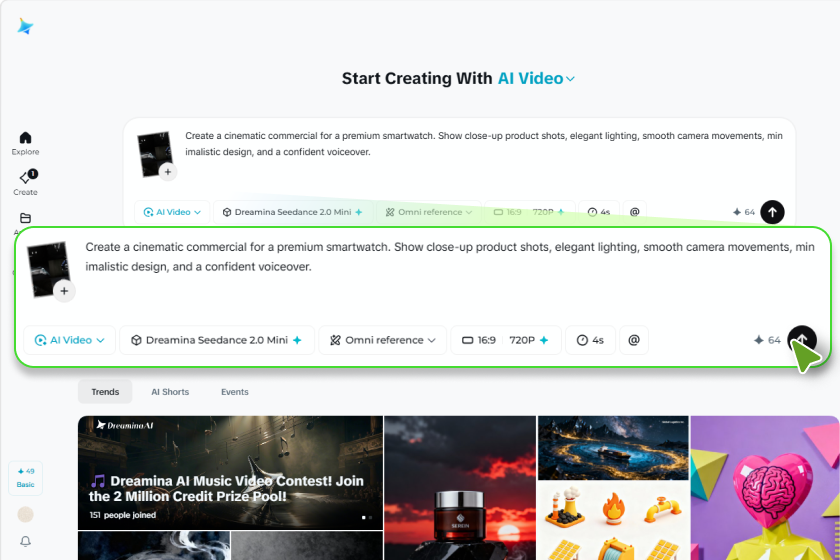Expand the AI Video chevron in the heading
Screen dimensions: 840x560
click(571, 79)
